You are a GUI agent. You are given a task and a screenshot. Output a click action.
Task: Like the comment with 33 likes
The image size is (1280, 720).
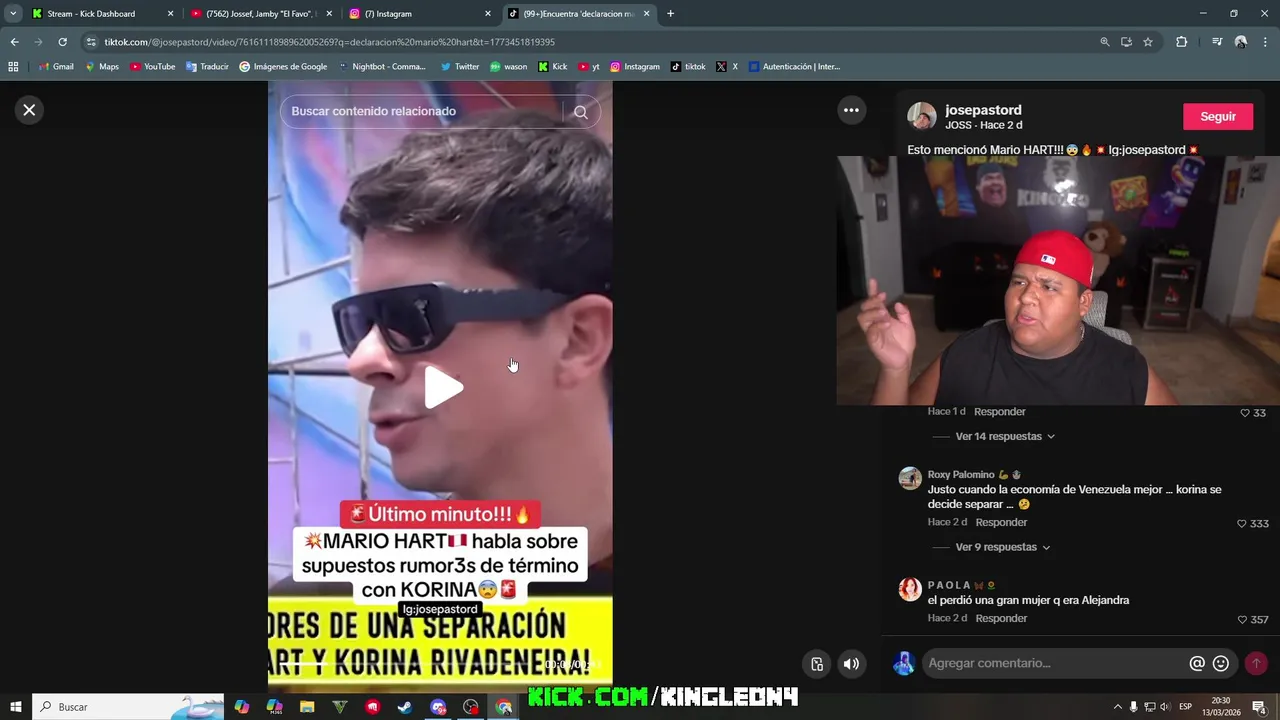(x=1245, y=412)
